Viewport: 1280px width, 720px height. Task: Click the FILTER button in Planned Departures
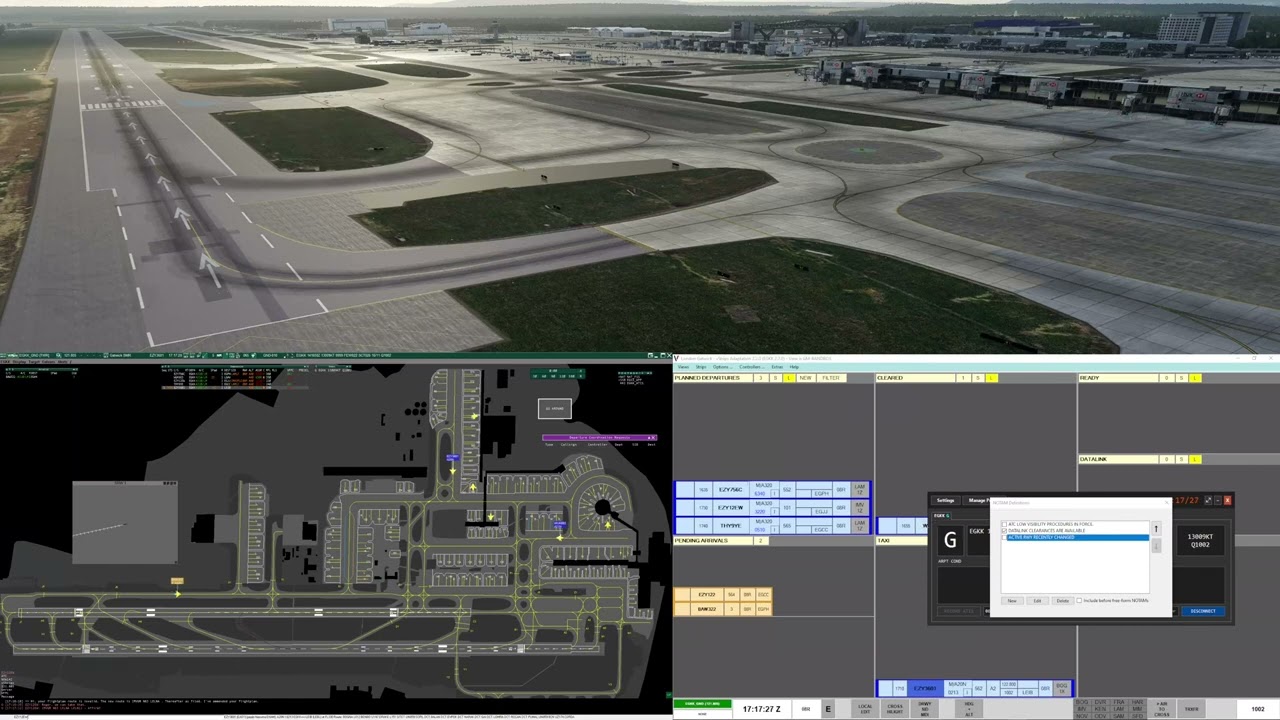[x=831, y=378]
